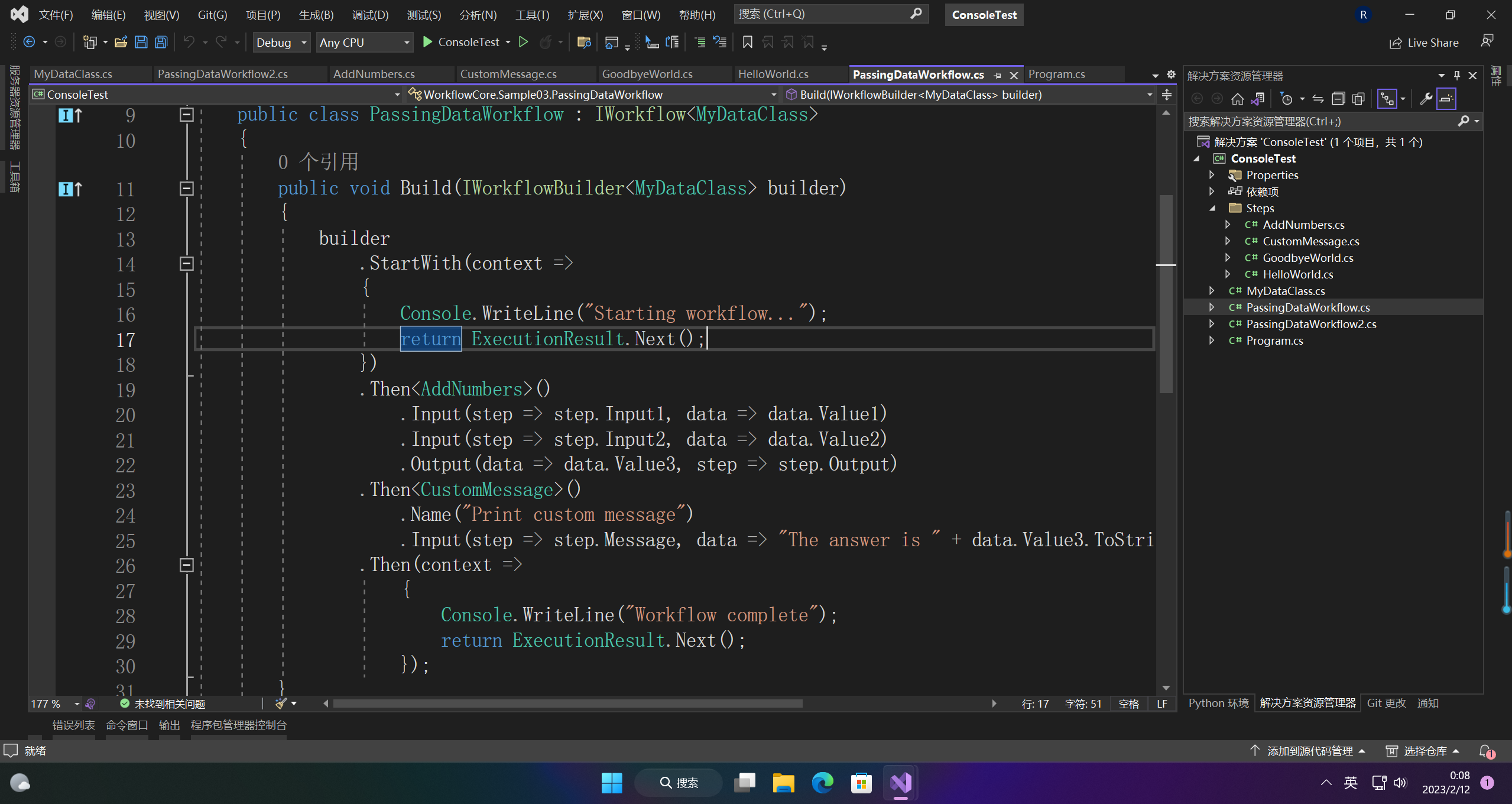Toggle the nested files view button
1512x804 pixels.
click(1387, 99)
